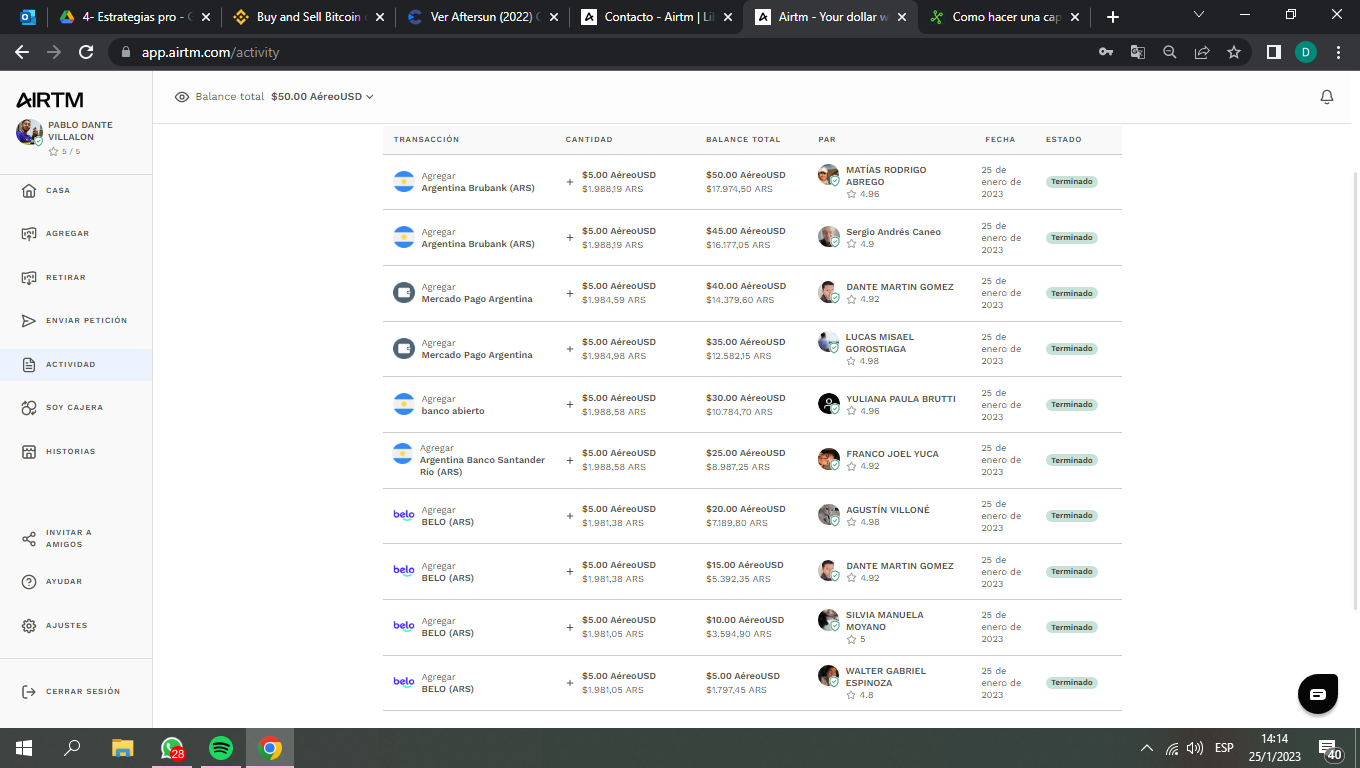Click Walter Gabriel Espinoza peer name
Viewport: 1360px width, 768px height.
click(x=886, y=677)
